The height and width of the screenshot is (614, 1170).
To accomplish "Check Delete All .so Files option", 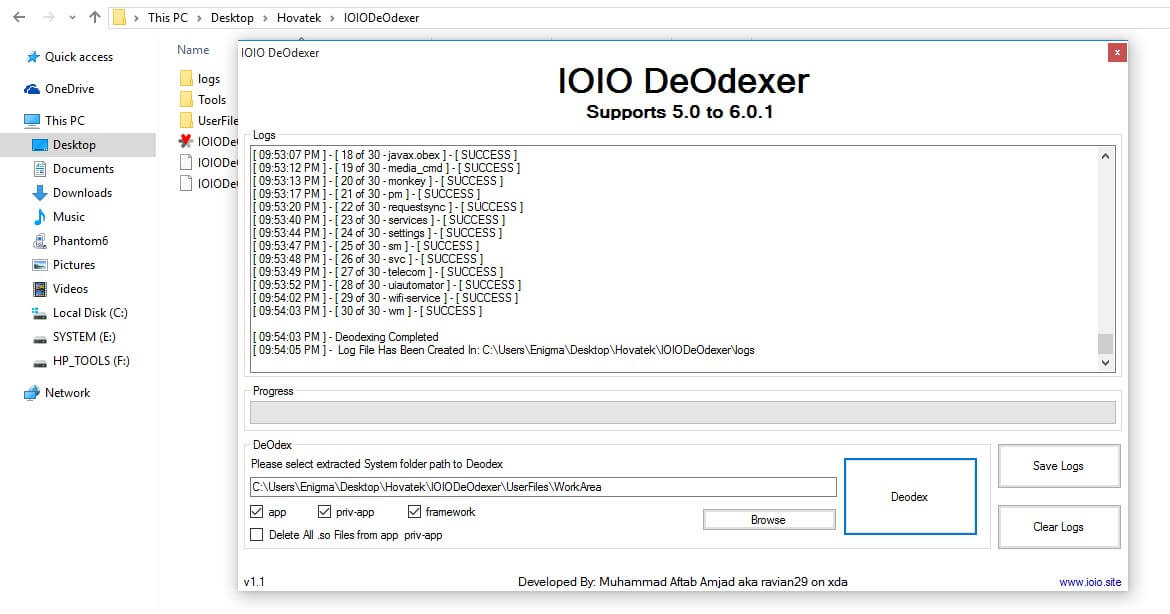I will [257, 534].
